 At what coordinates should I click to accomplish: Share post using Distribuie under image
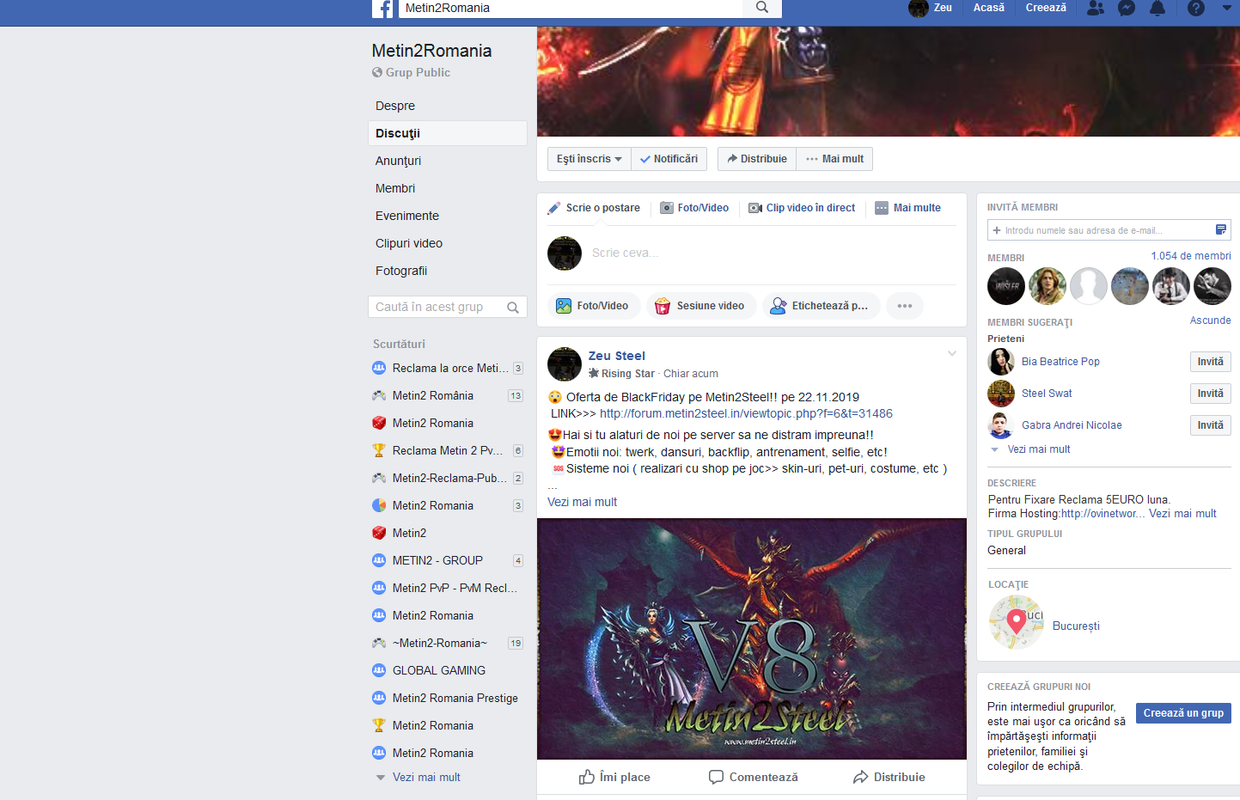[x=889, y=777]
